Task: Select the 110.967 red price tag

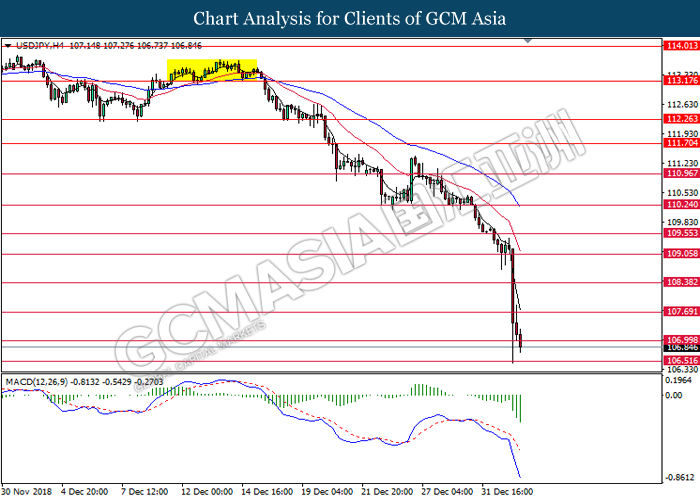Action: pos(682,173)
